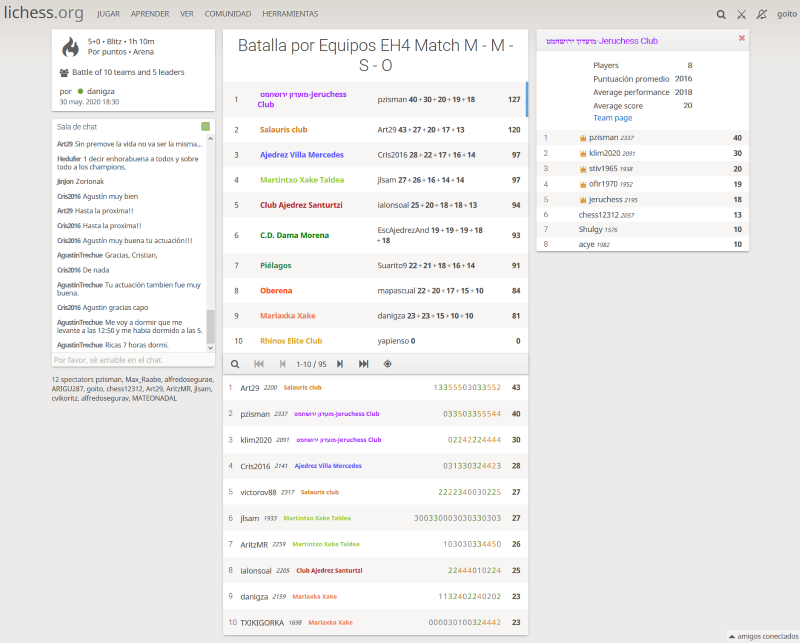
Task: Select the Salauris club team row
Action: click(374, 129)
